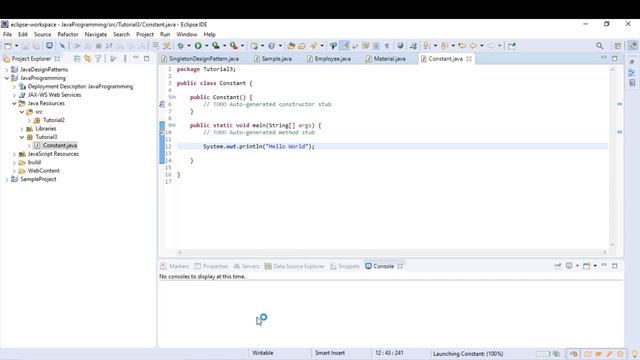Click Collapse All in Project Explorer
Image resolution: width=640 pixels, height=360 pixels.
coord(77,59)
